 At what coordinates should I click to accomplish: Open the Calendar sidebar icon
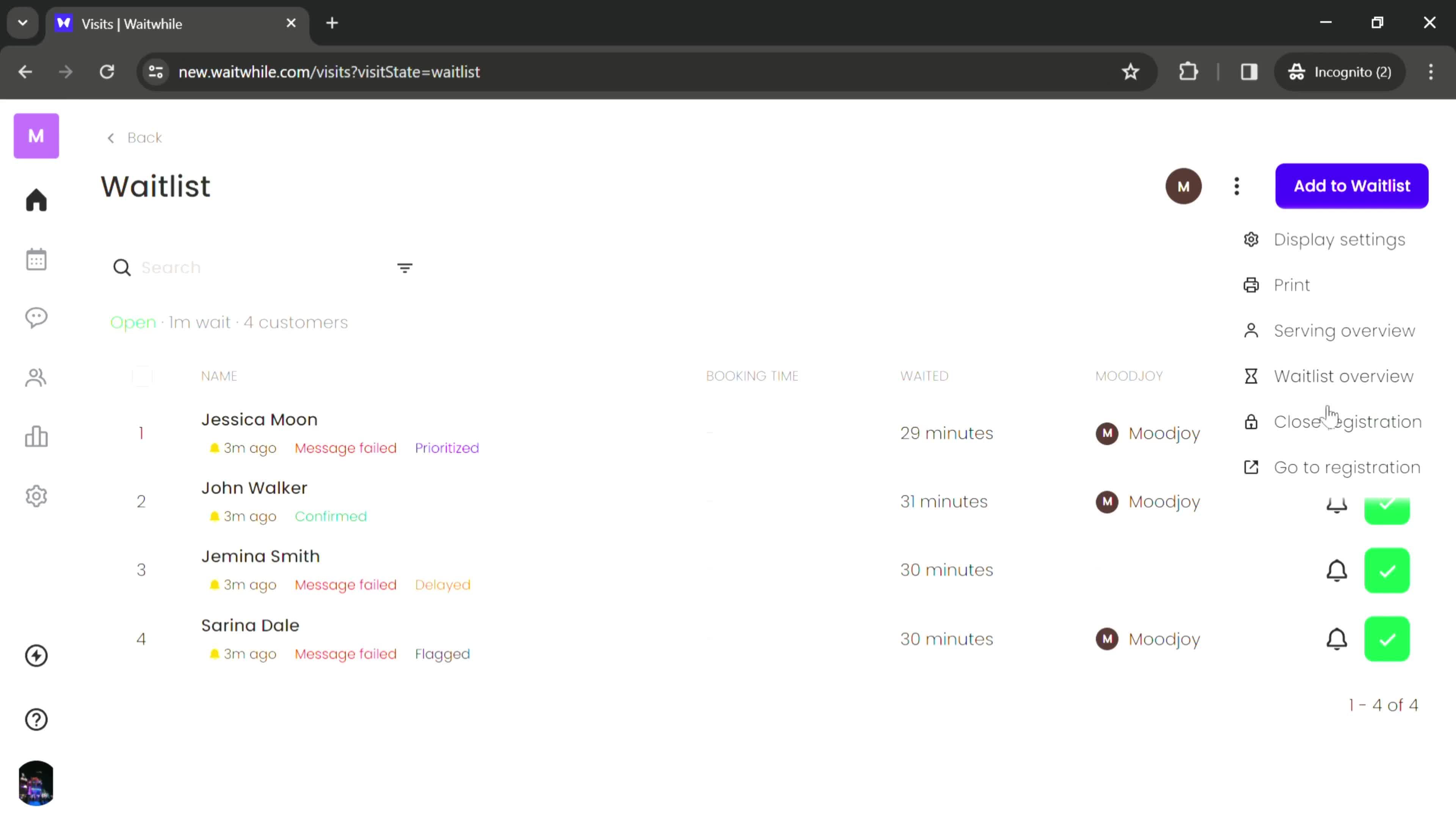(36, 259)
